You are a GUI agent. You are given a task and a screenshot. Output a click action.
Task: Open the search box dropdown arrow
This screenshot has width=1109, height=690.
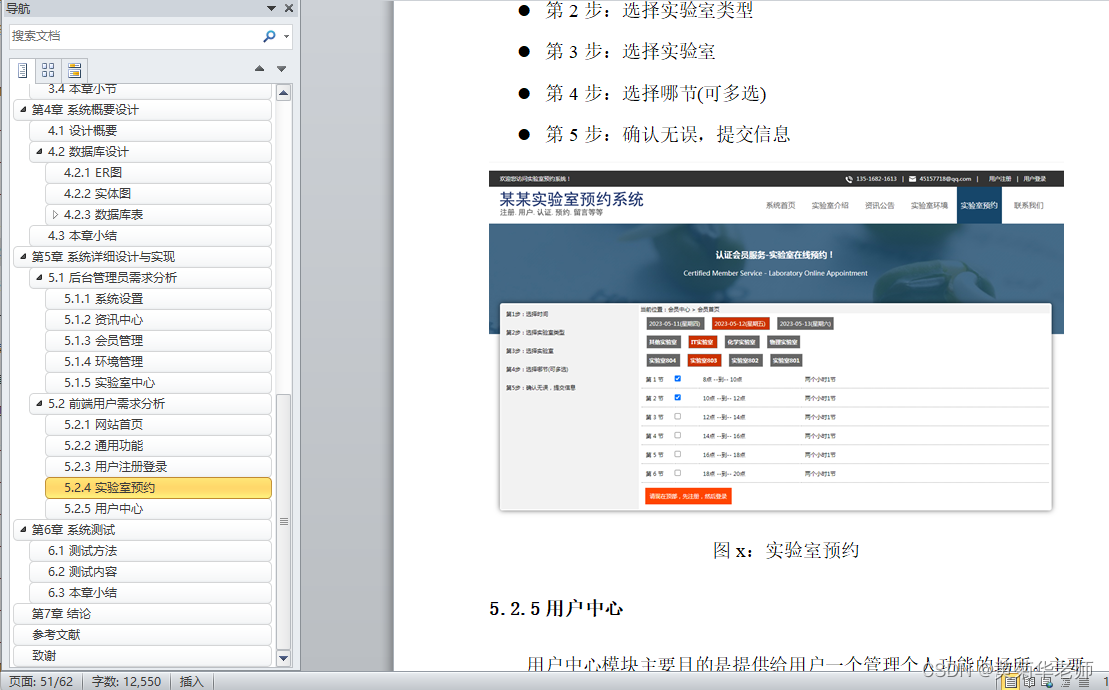[x=288, y=35]
